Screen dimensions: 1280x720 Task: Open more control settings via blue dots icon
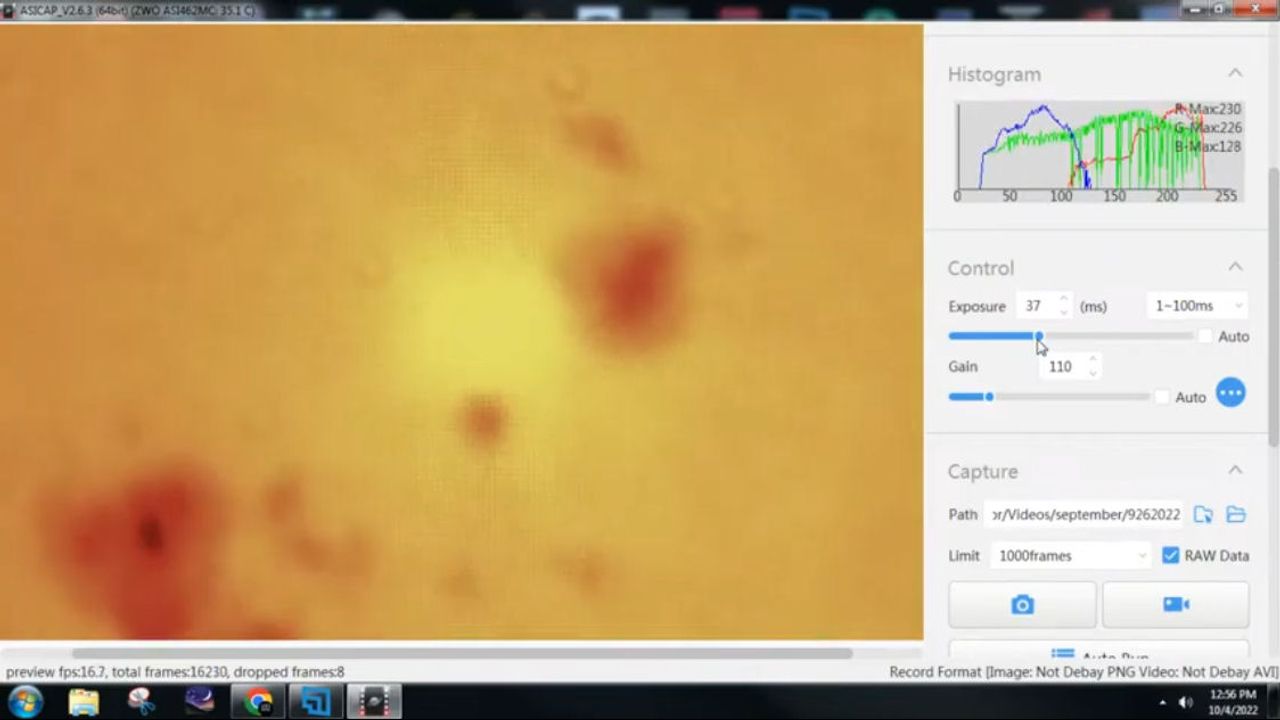pos(1230,393)
